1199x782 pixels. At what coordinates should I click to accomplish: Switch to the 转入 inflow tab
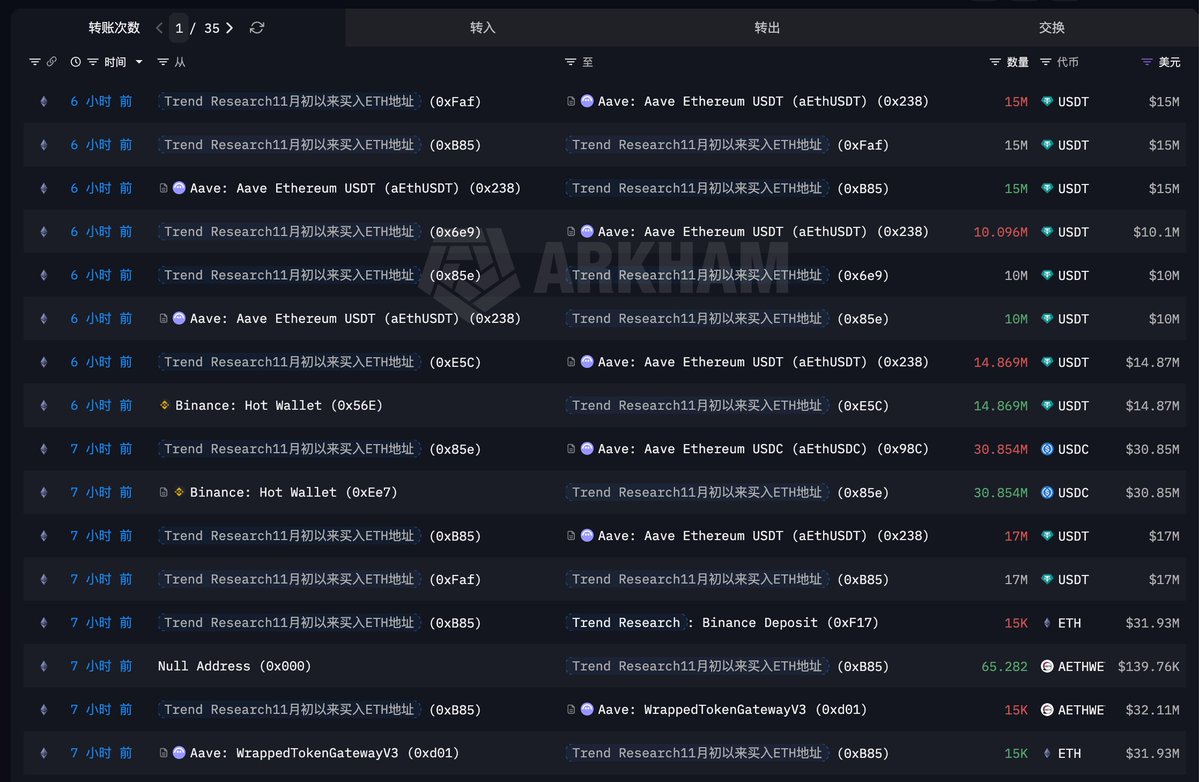click(483, 28)
